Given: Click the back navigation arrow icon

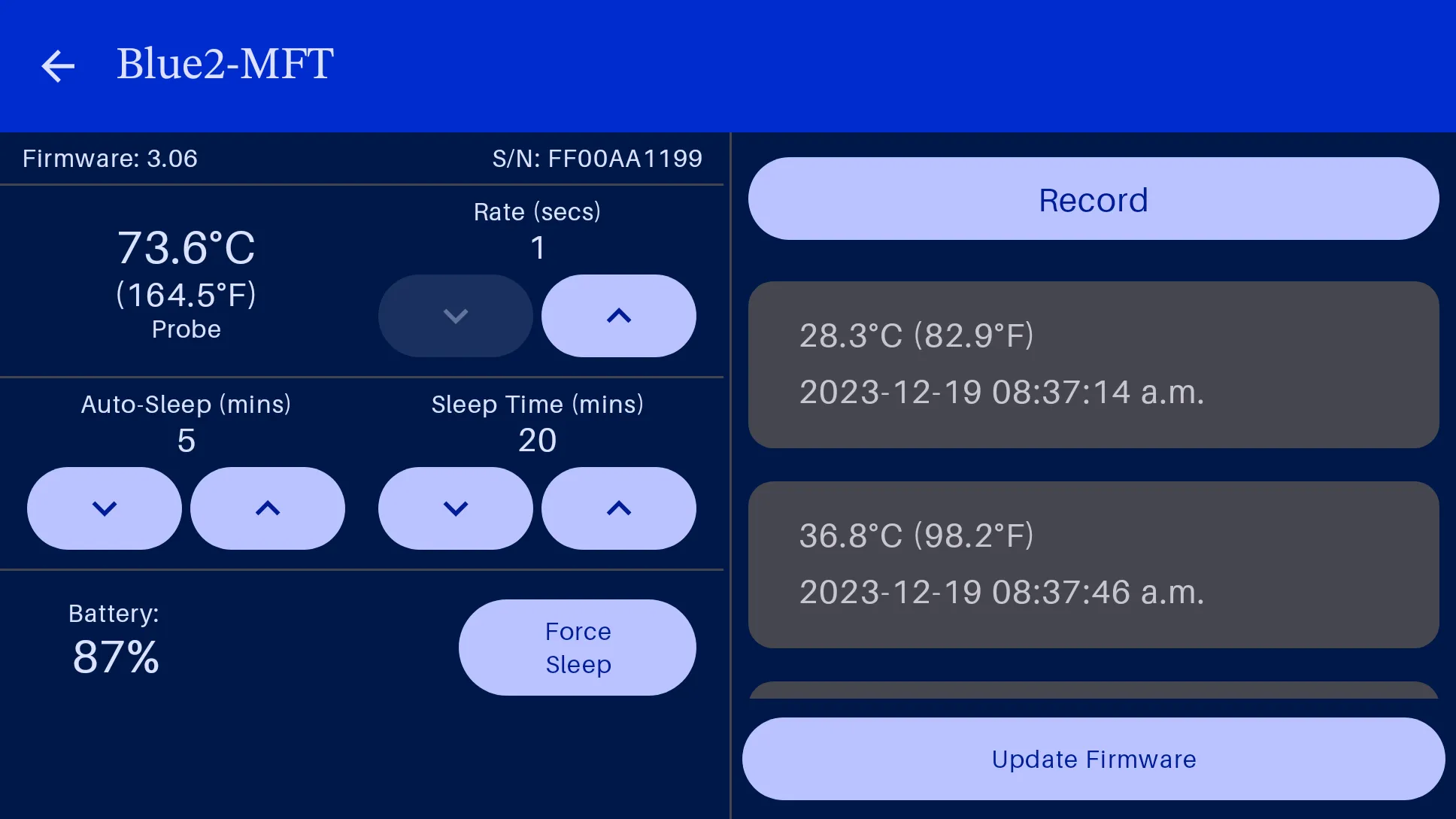Looking at the screenshot, I should [57, 65].
